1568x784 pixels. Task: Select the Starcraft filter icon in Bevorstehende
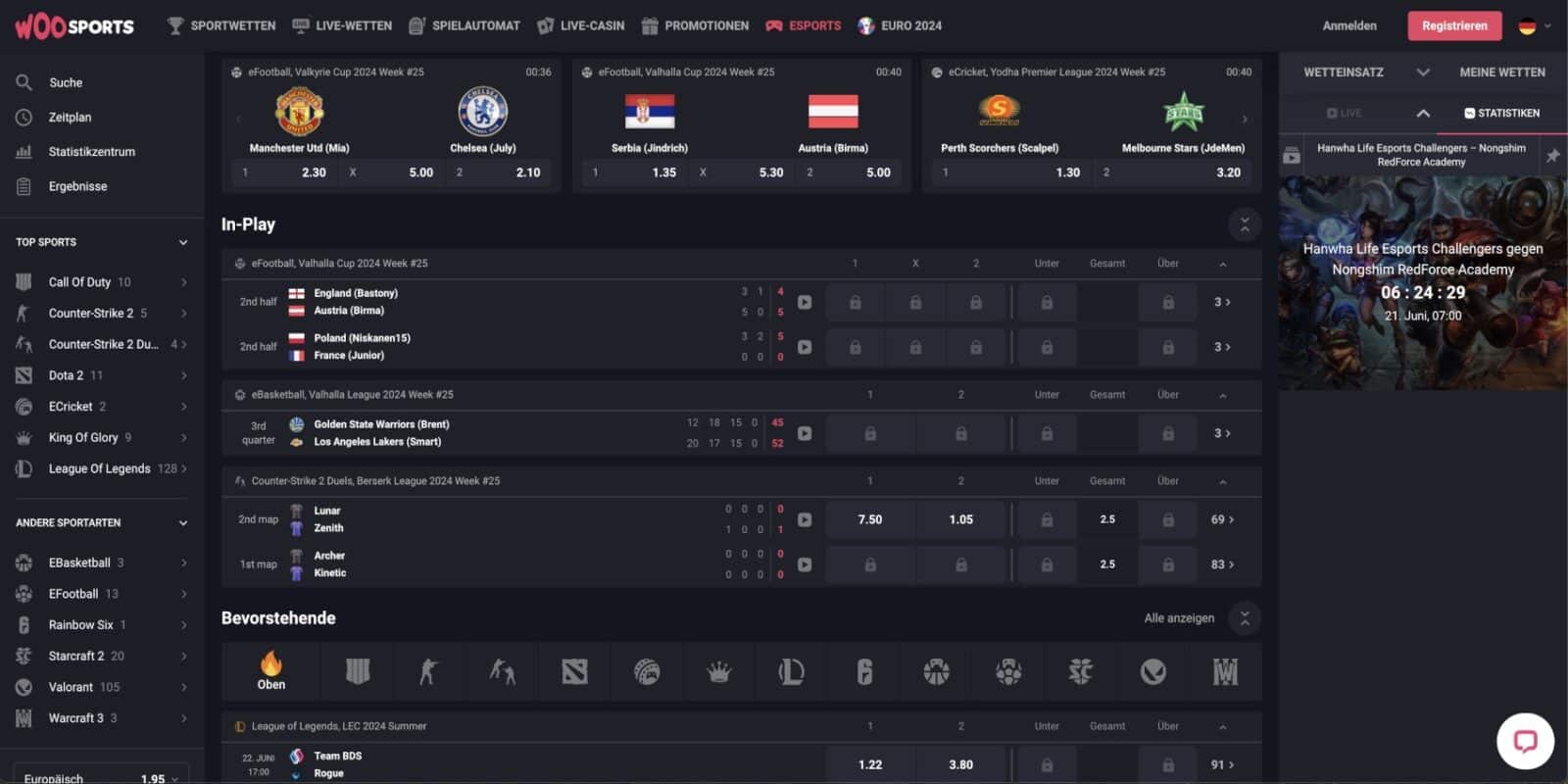1081,671
